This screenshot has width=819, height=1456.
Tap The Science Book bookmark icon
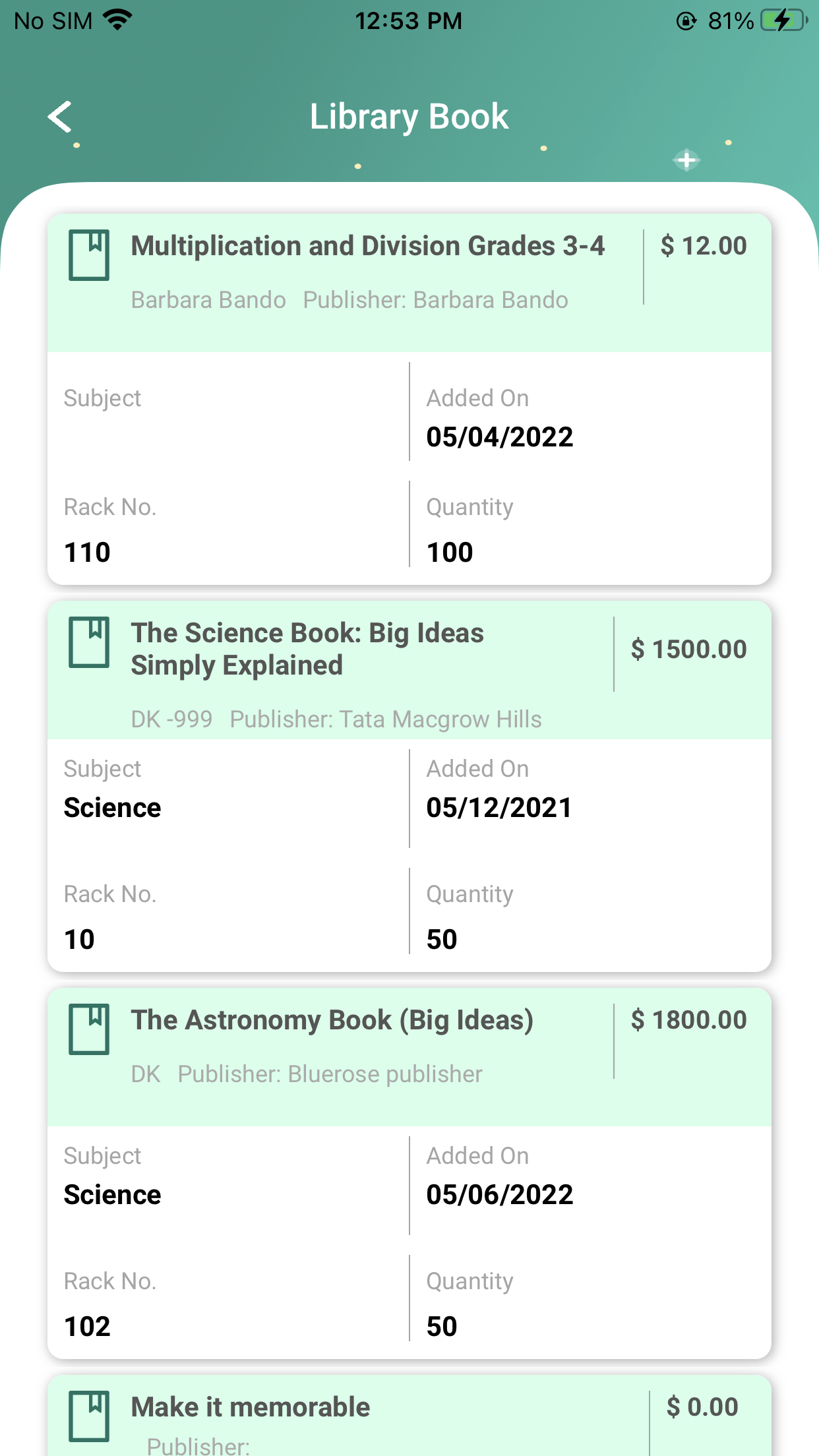point(89,642)
